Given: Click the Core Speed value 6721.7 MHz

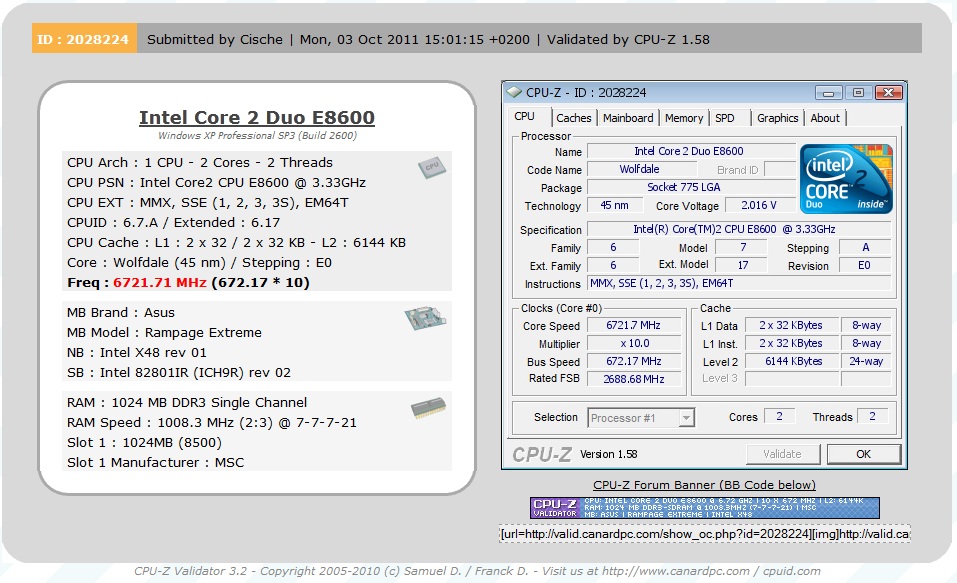Looking at the screenshot, I should pos(634,325).
